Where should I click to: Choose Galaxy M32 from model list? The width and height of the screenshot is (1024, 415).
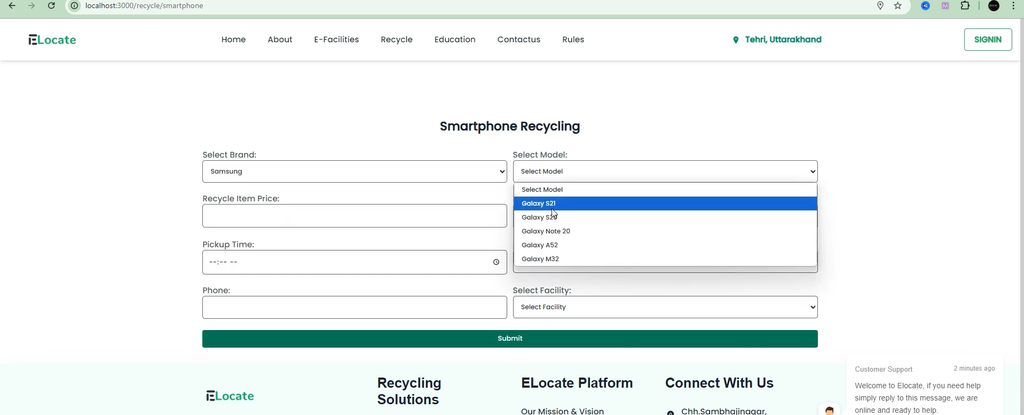tap(665, 259)
